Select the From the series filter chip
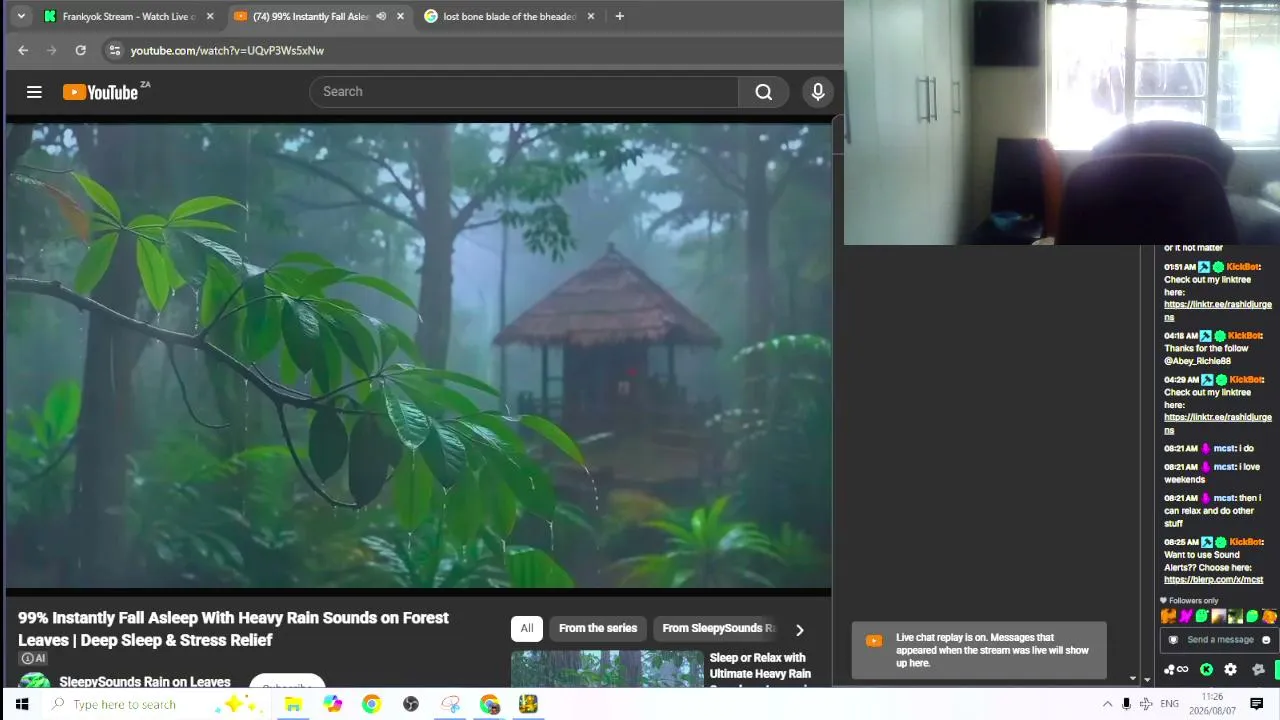The image size is (1280, 720). tap(598, 628)
